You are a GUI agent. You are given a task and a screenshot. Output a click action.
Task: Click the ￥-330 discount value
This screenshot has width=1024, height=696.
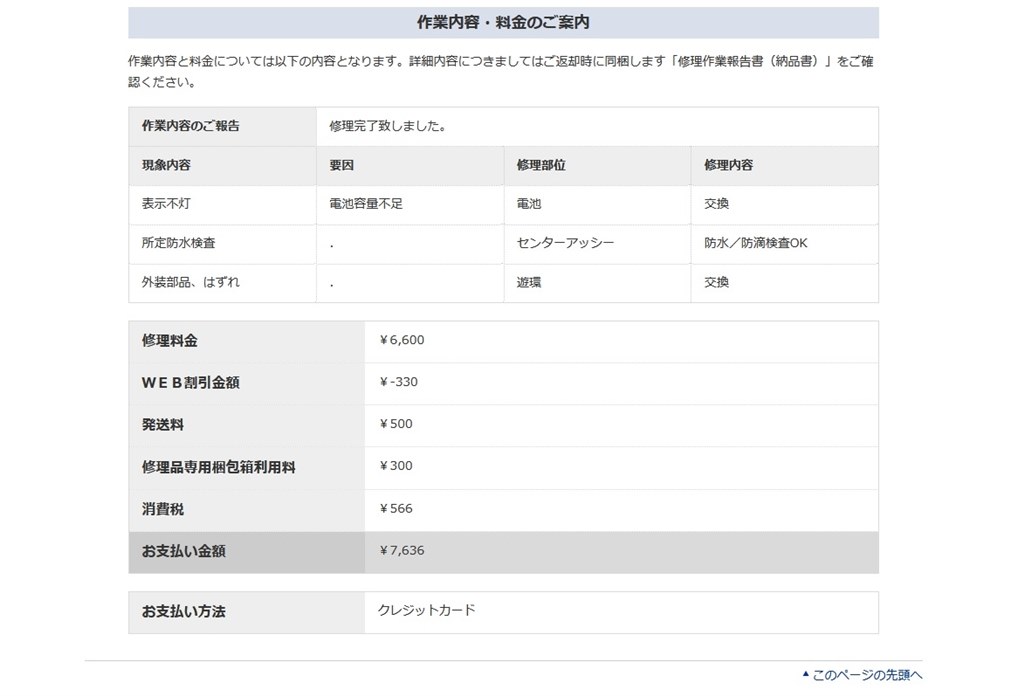click(398, 382)
